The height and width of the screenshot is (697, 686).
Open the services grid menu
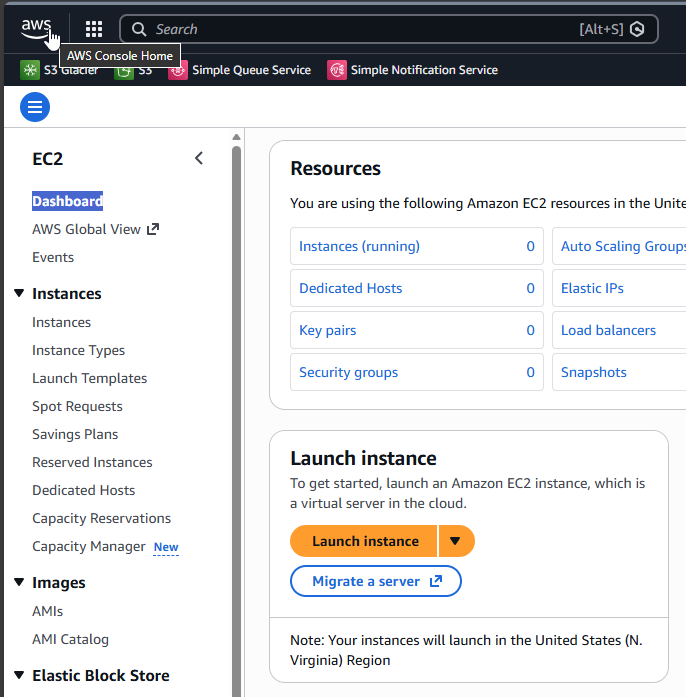pos(94,29)
